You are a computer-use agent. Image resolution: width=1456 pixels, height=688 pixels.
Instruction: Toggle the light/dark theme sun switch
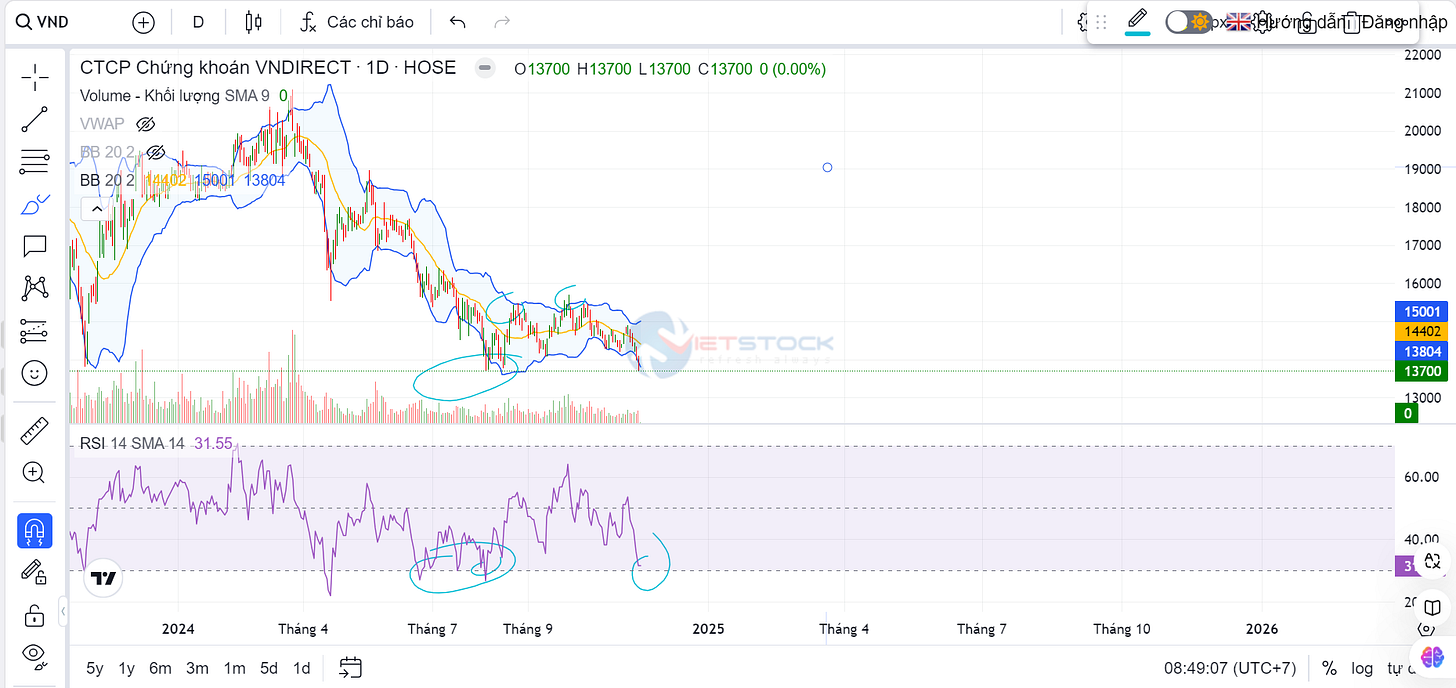(1188, 21)
